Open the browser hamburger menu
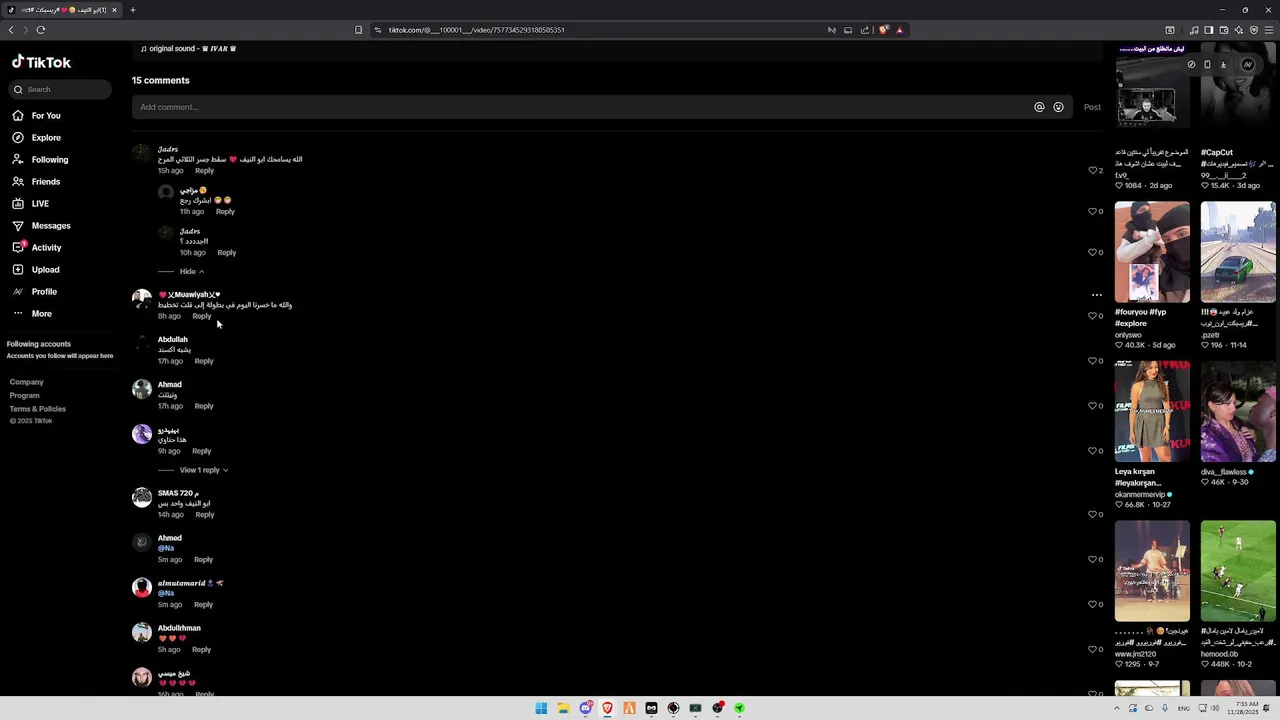The width and height of the screenshot is (1280, 720). 1269,30
